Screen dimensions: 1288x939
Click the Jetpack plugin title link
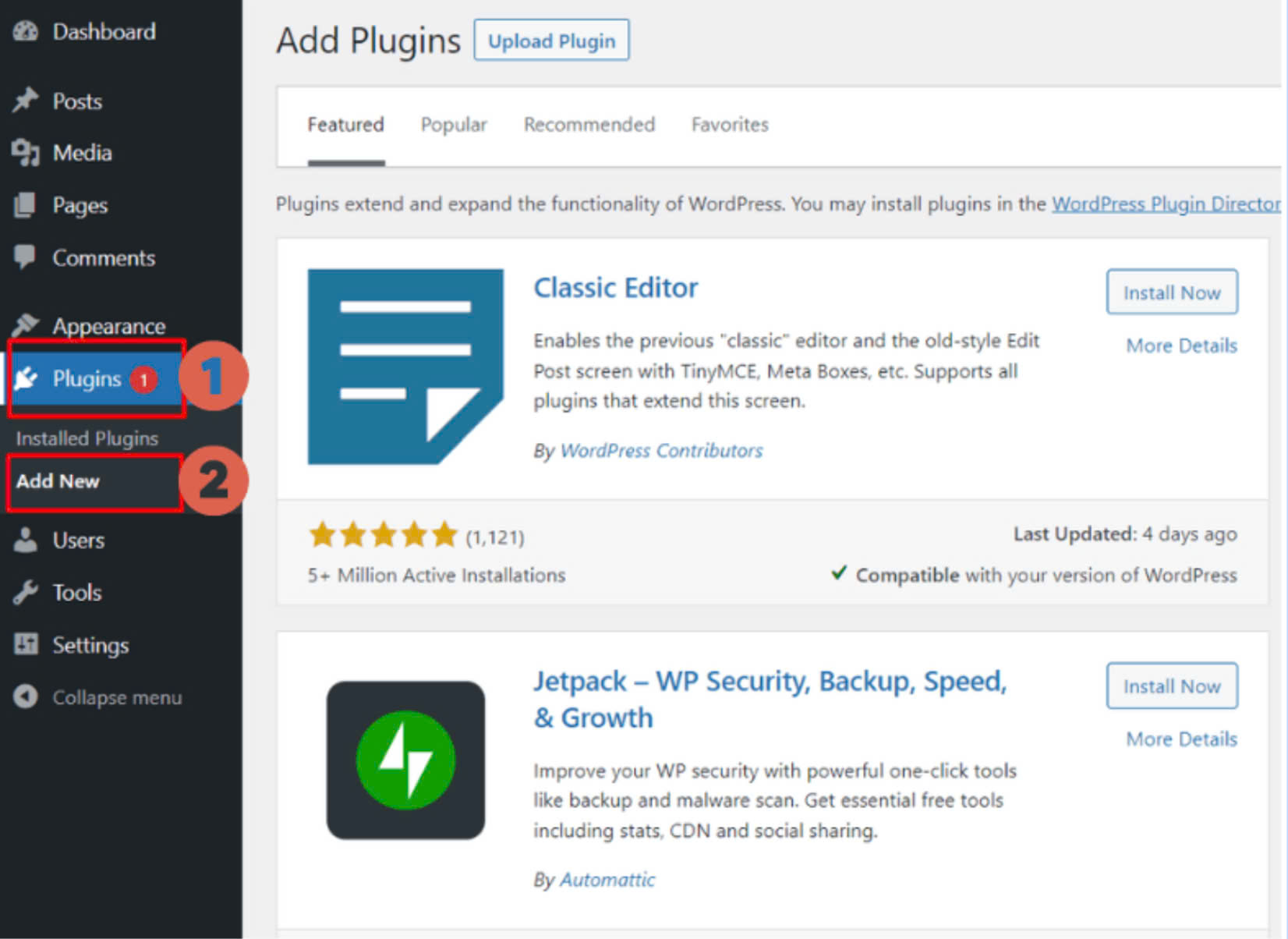[770, 700]
